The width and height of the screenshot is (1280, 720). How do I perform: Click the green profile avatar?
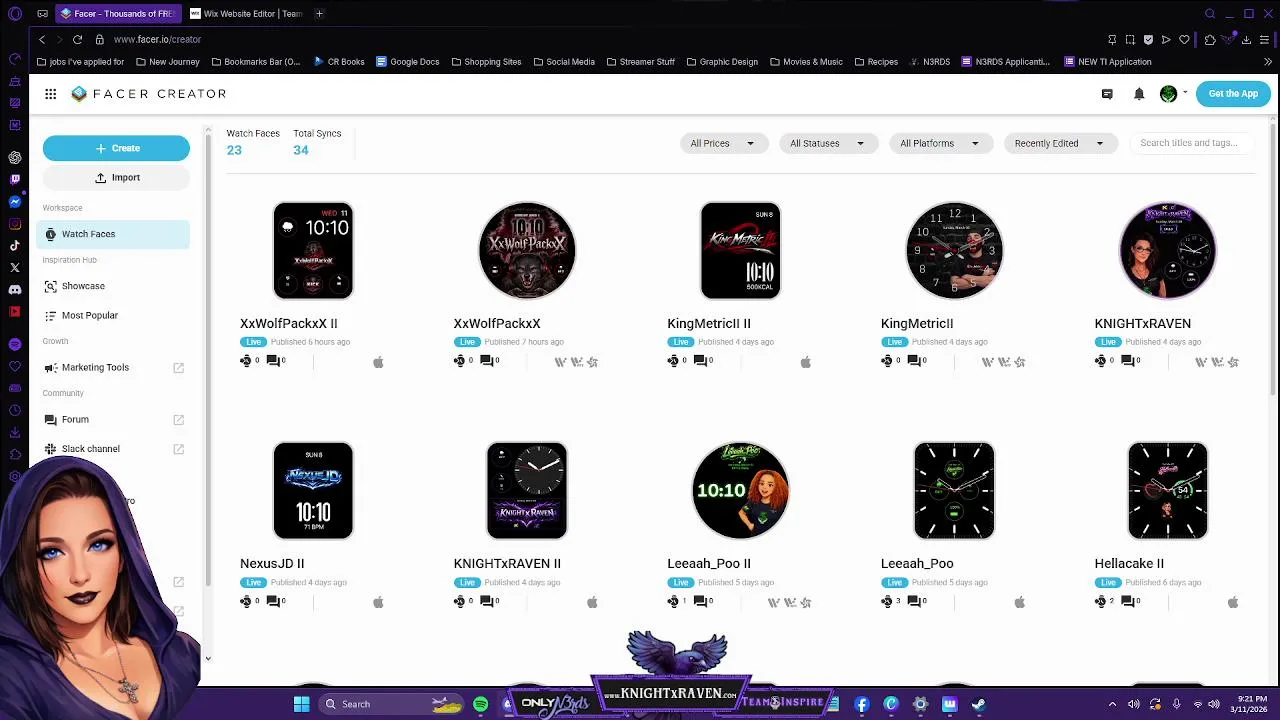click(1168, 94)
